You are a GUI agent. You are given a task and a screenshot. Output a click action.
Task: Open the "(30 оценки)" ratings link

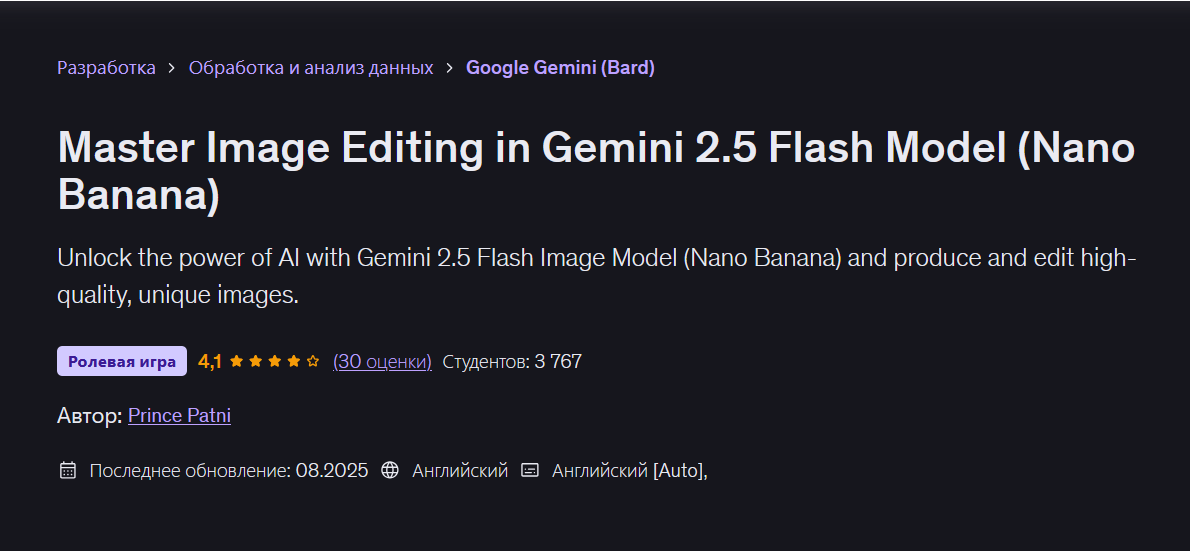(x=382, y=361)
